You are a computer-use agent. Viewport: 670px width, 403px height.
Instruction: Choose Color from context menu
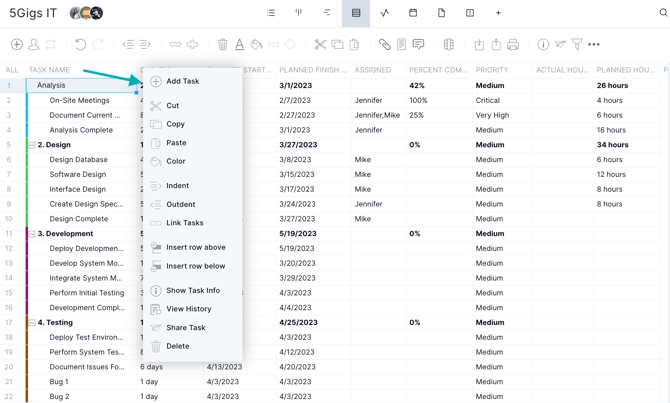192,161
